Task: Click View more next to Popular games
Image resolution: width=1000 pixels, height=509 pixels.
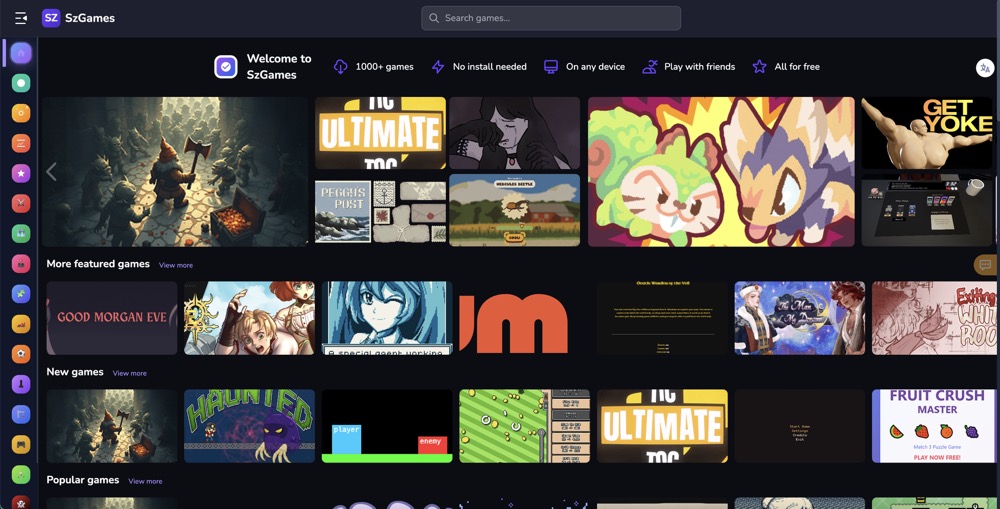Action: (145, 481)
